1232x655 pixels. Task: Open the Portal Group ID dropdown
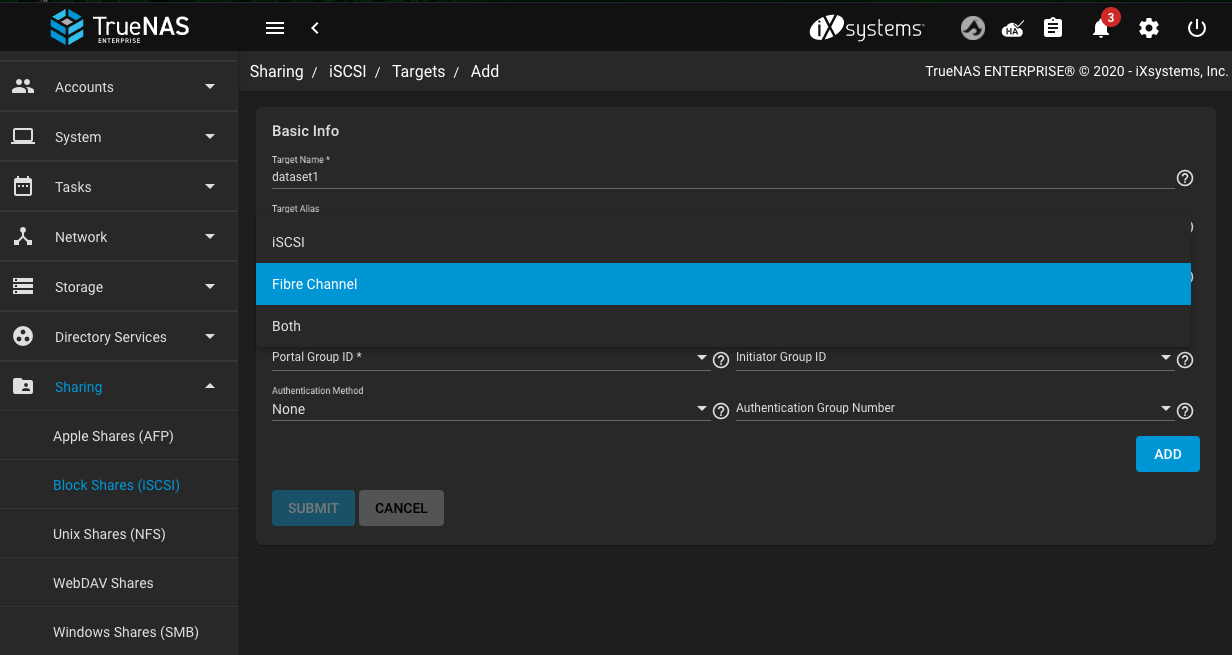490,357
